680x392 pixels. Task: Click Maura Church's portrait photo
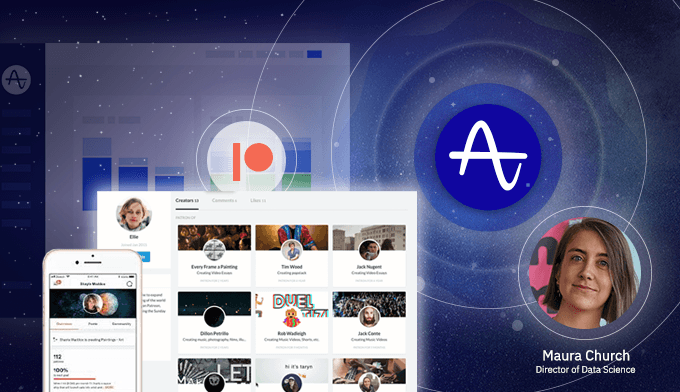[585, 273]
